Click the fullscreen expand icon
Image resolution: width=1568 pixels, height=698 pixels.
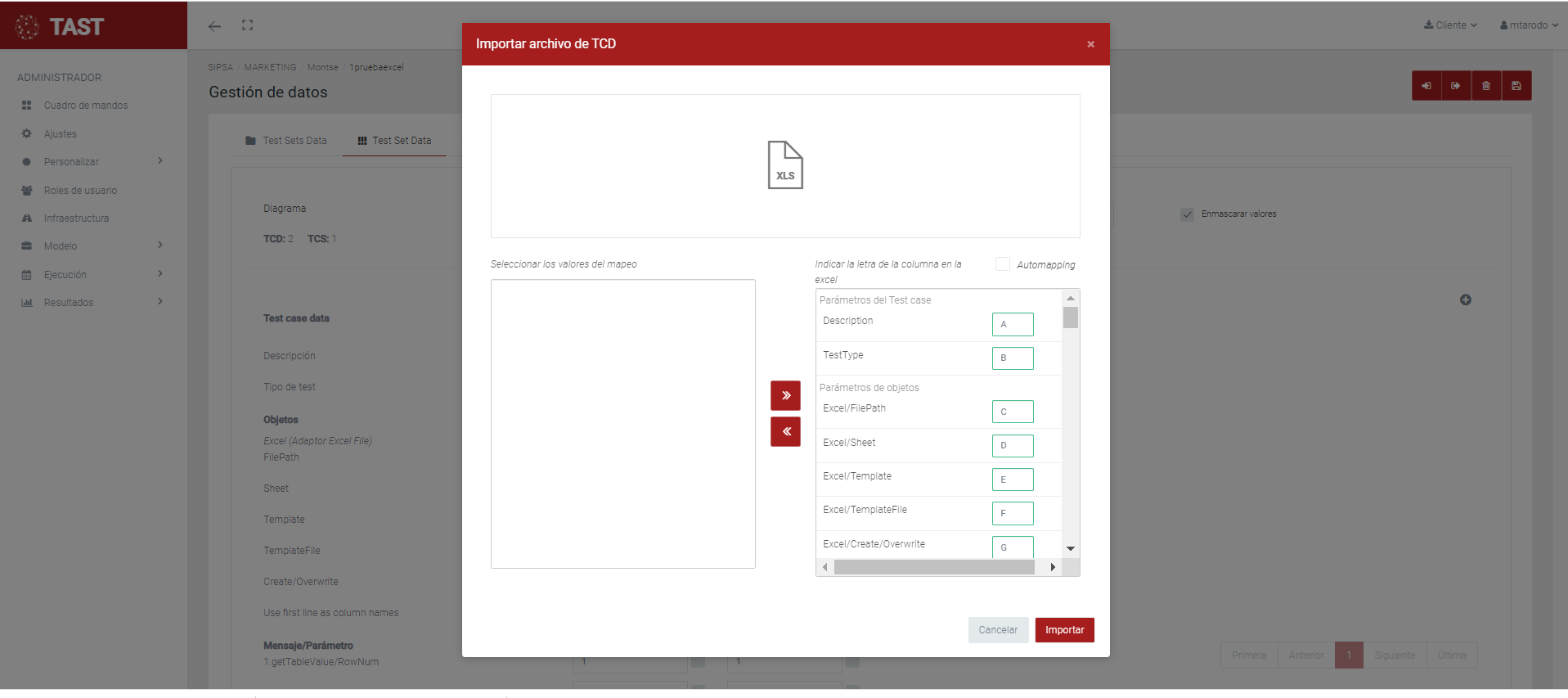(x=247, y=25)
